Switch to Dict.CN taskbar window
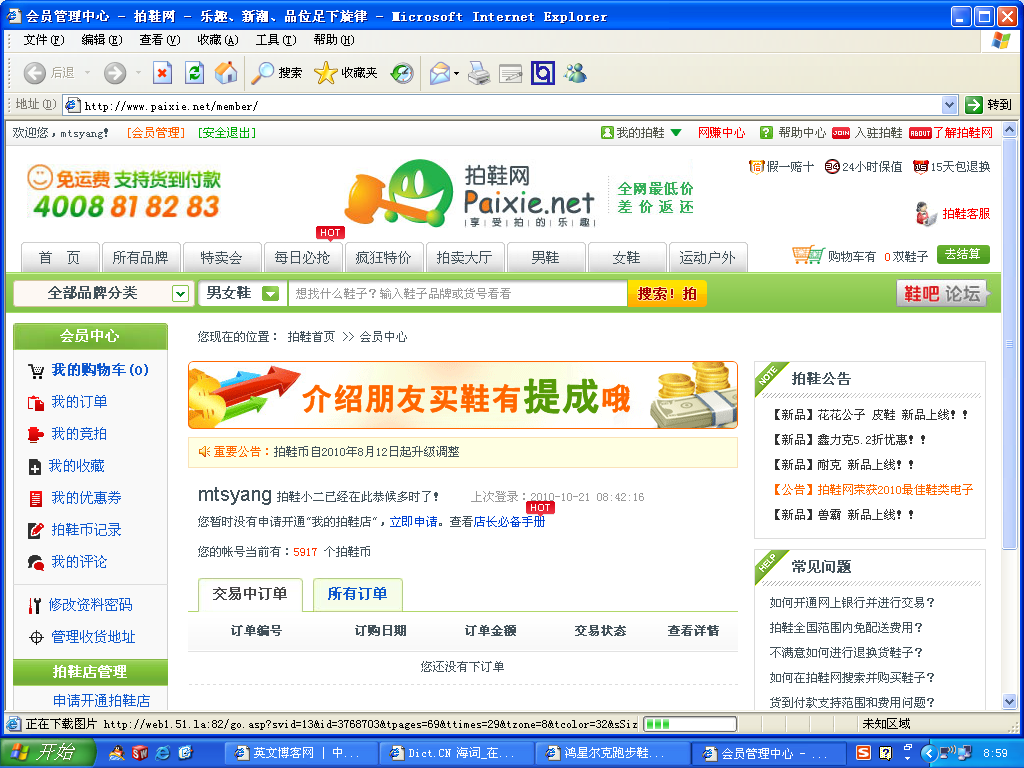 coord(456,753)
